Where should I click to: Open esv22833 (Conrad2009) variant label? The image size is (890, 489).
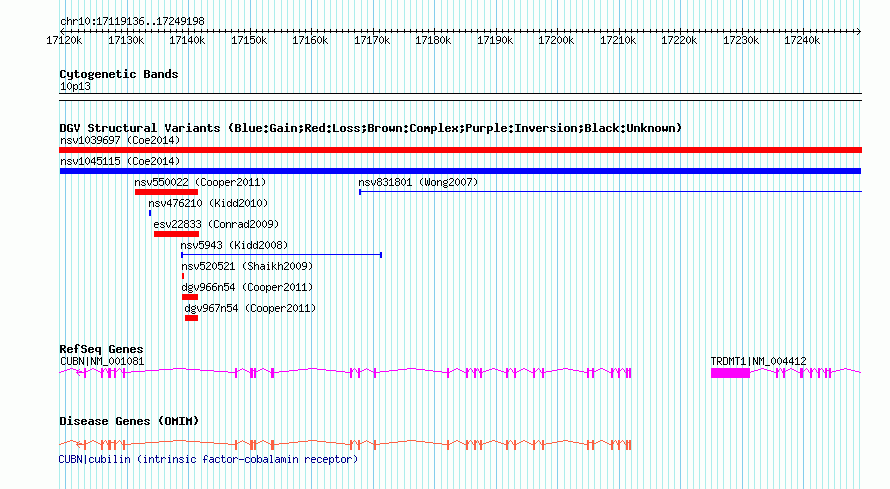coord(216,224)
